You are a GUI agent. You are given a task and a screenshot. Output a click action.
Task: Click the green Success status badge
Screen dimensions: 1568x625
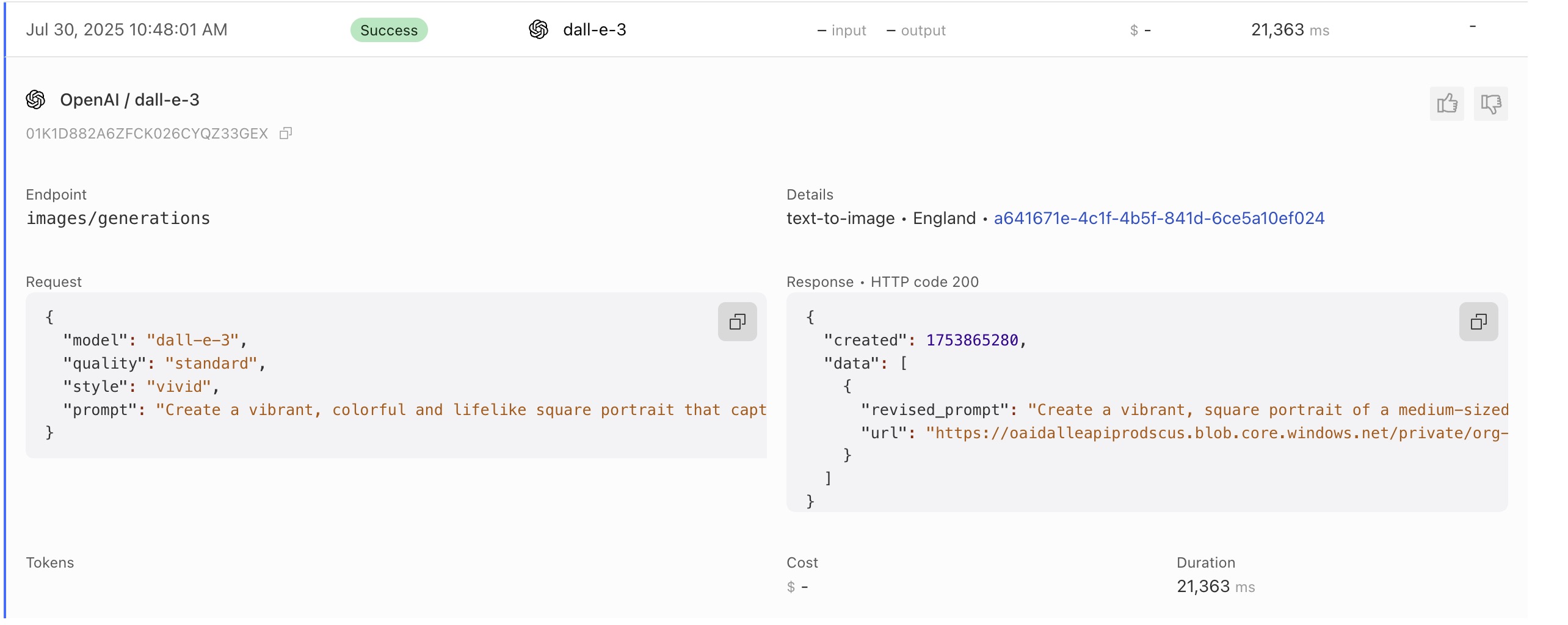pyautogui.click(x=389, y=30)
